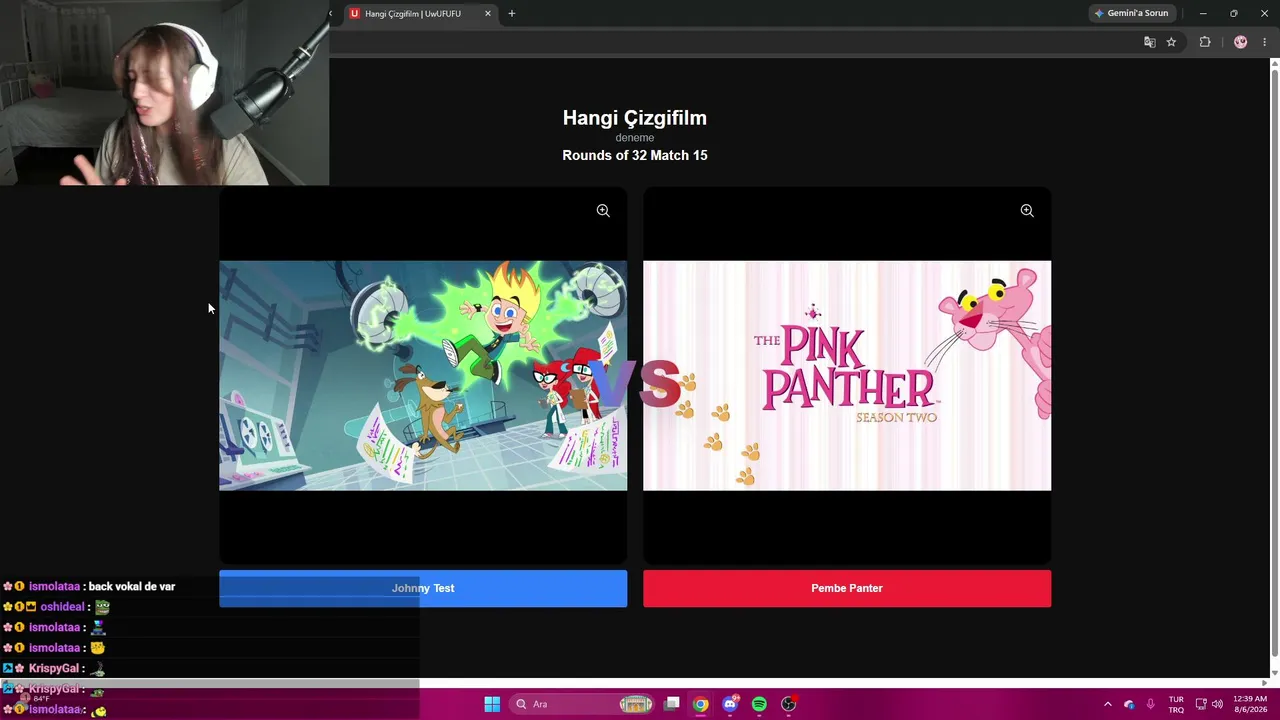Open the clock showing 12:39 AM
The height and width of the screenshot is (720, 1280).
coord(1250,704)
